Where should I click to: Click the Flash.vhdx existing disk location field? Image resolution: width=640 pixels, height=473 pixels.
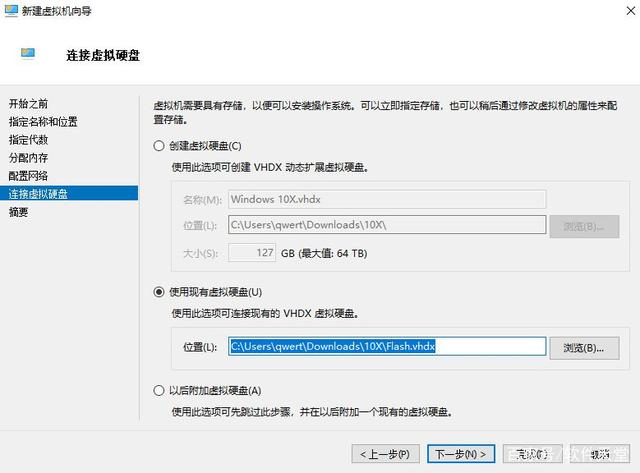(x=387, y=346)
